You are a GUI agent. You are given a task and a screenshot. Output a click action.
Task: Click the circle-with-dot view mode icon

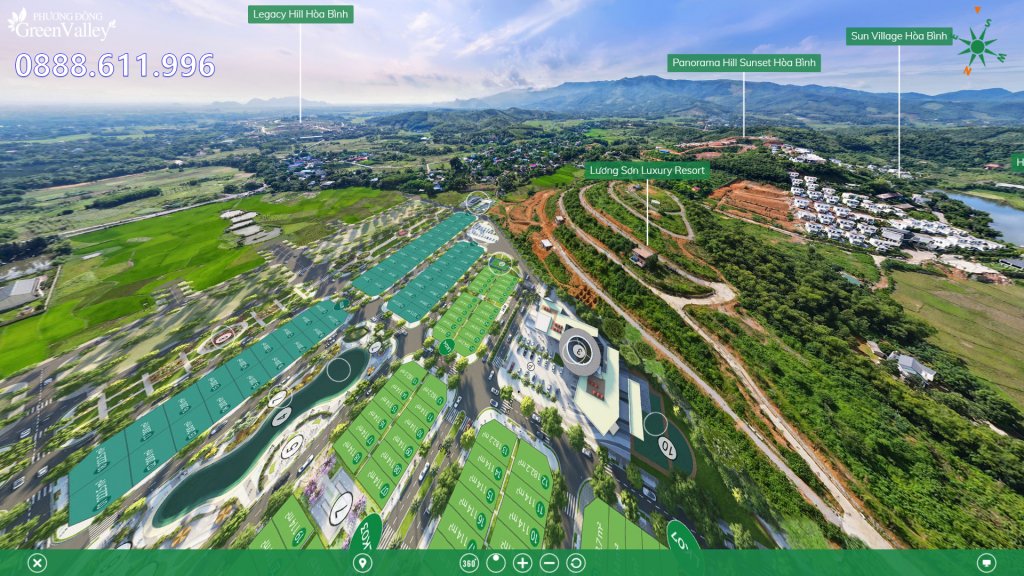click(496, 563)
